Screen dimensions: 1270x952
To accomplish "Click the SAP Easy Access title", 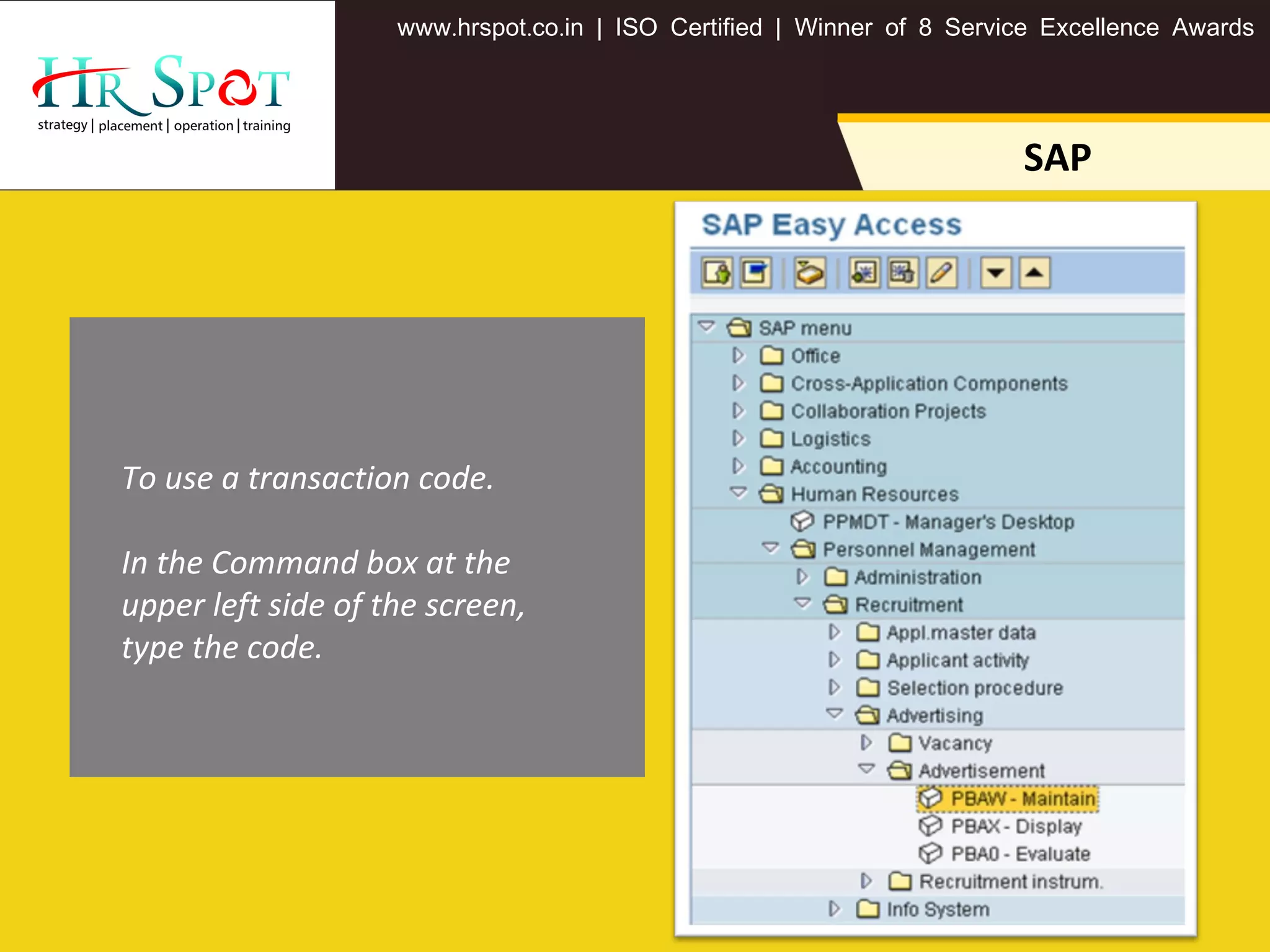I will pos(832,225).
